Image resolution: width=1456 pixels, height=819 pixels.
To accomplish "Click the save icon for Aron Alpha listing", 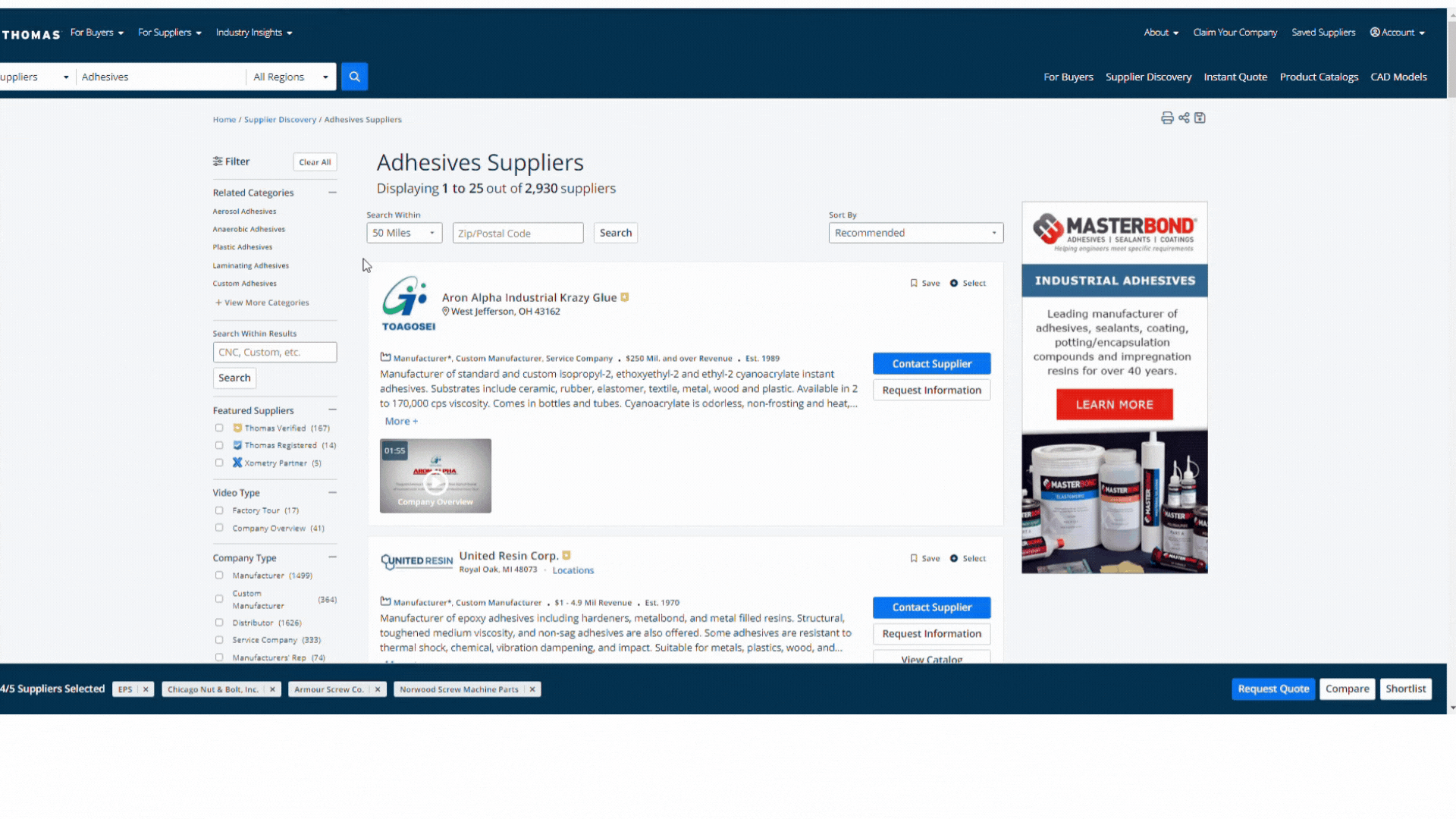I will 913,283.
